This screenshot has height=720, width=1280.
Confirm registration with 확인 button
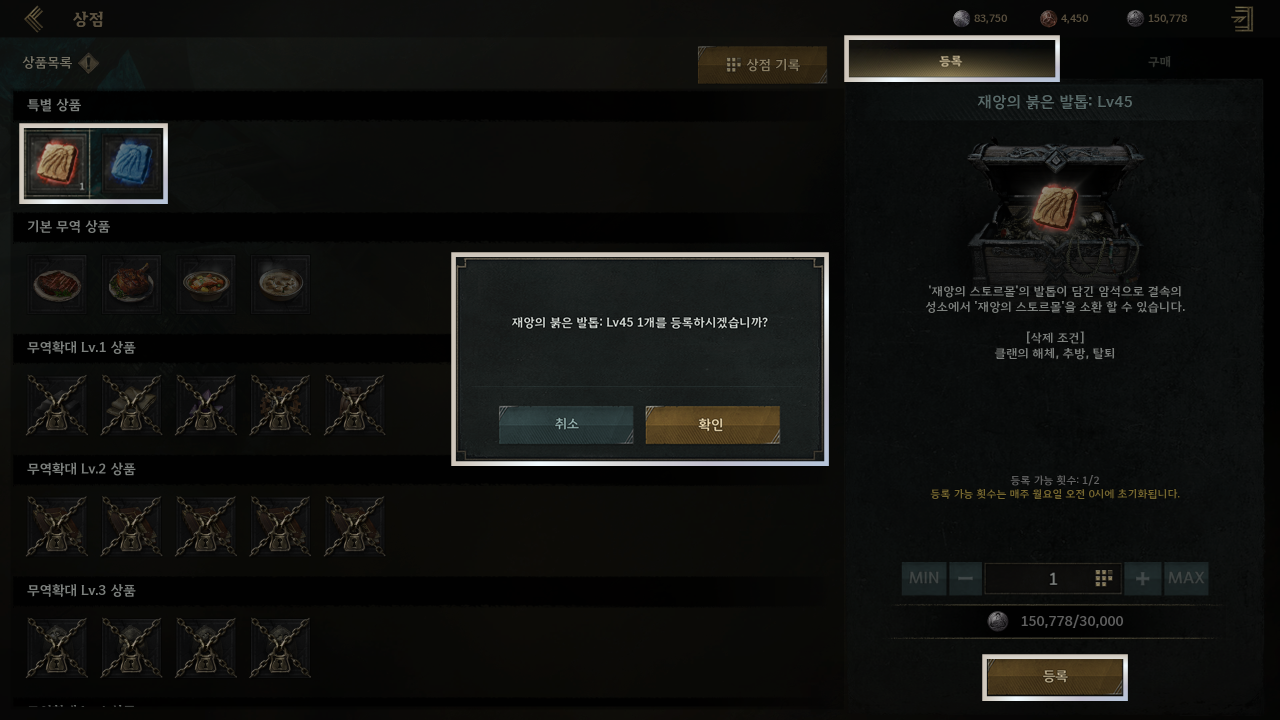click(x=712, y=424)
